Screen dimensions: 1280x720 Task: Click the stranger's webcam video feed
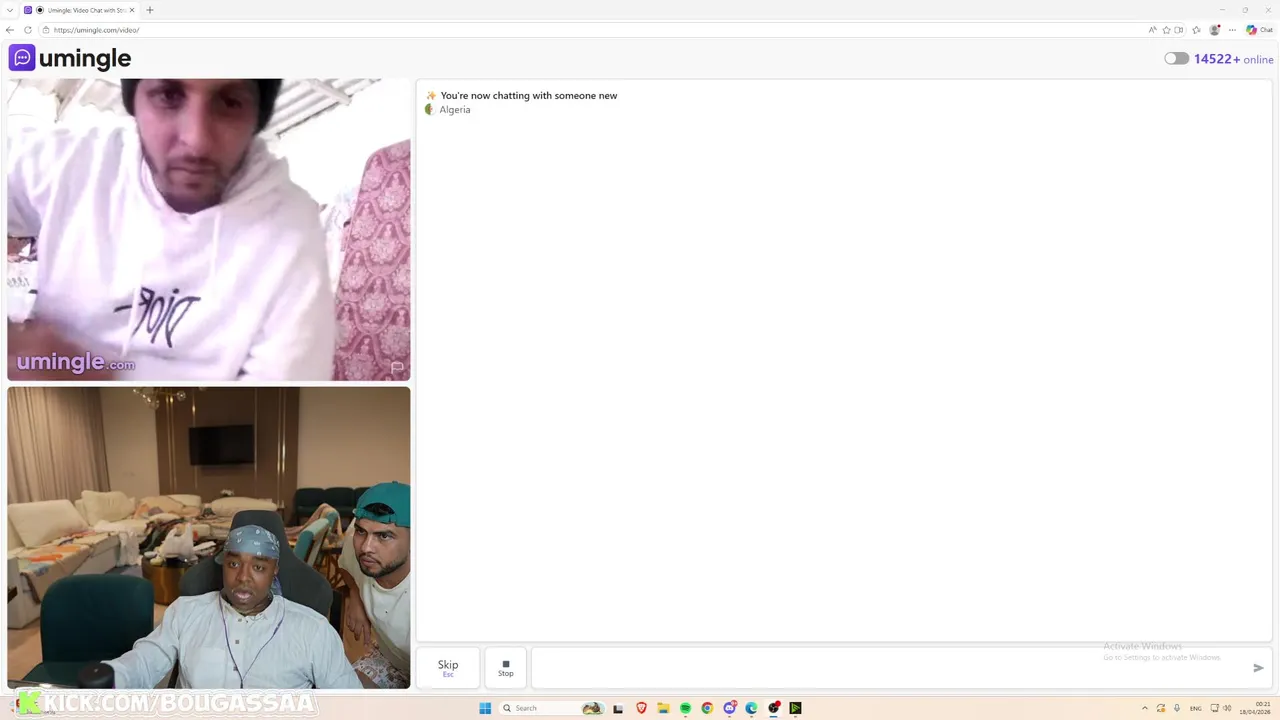coord(208,230)
